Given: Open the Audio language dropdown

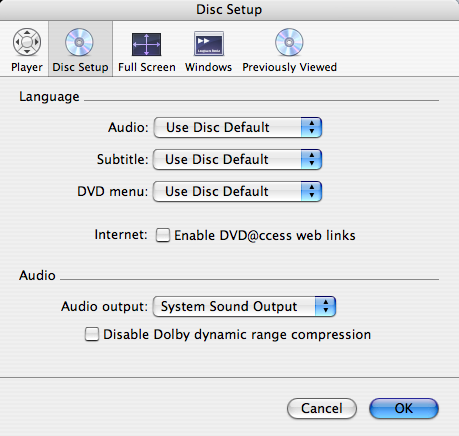Looking at the screenshot, I should 238,127.
